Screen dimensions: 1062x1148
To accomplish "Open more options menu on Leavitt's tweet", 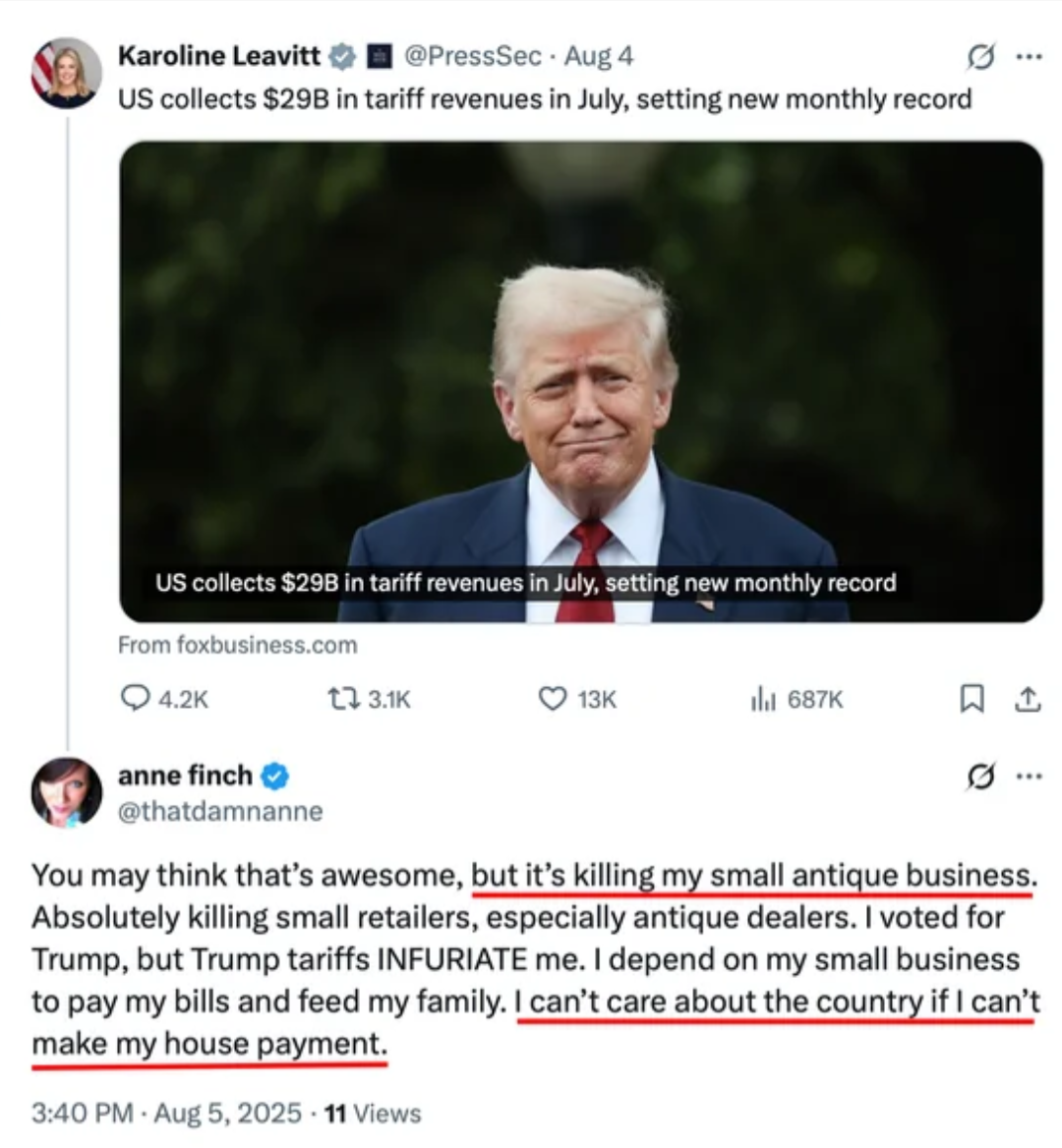I will [x=1029, y=56].
